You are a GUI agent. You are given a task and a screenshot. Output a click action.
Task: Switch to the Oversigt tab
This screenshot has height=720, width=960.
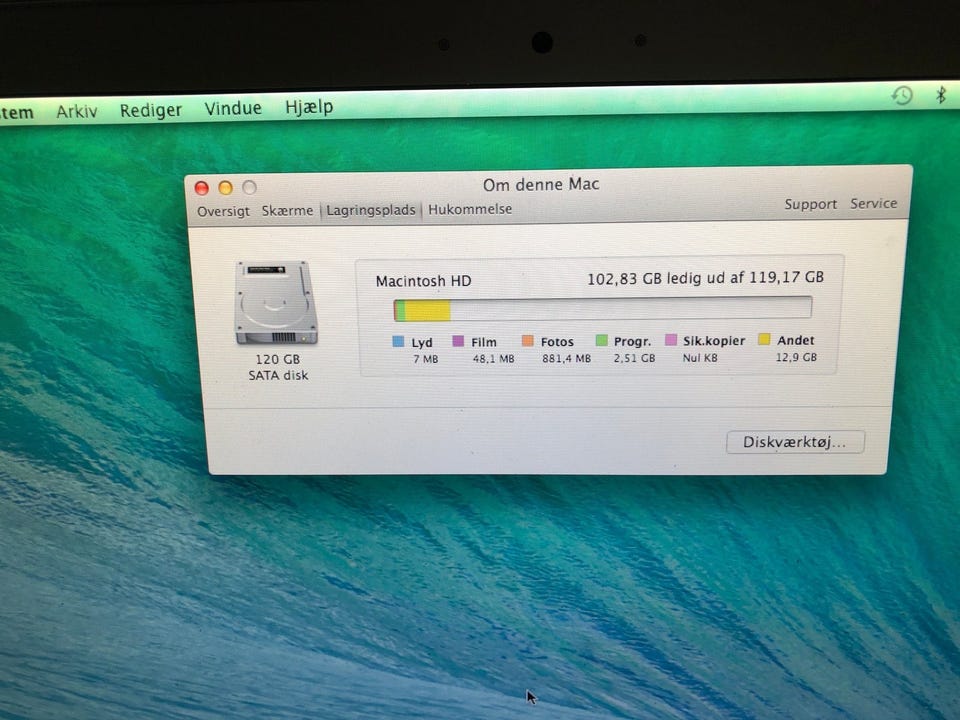click(x=223, y=211)
